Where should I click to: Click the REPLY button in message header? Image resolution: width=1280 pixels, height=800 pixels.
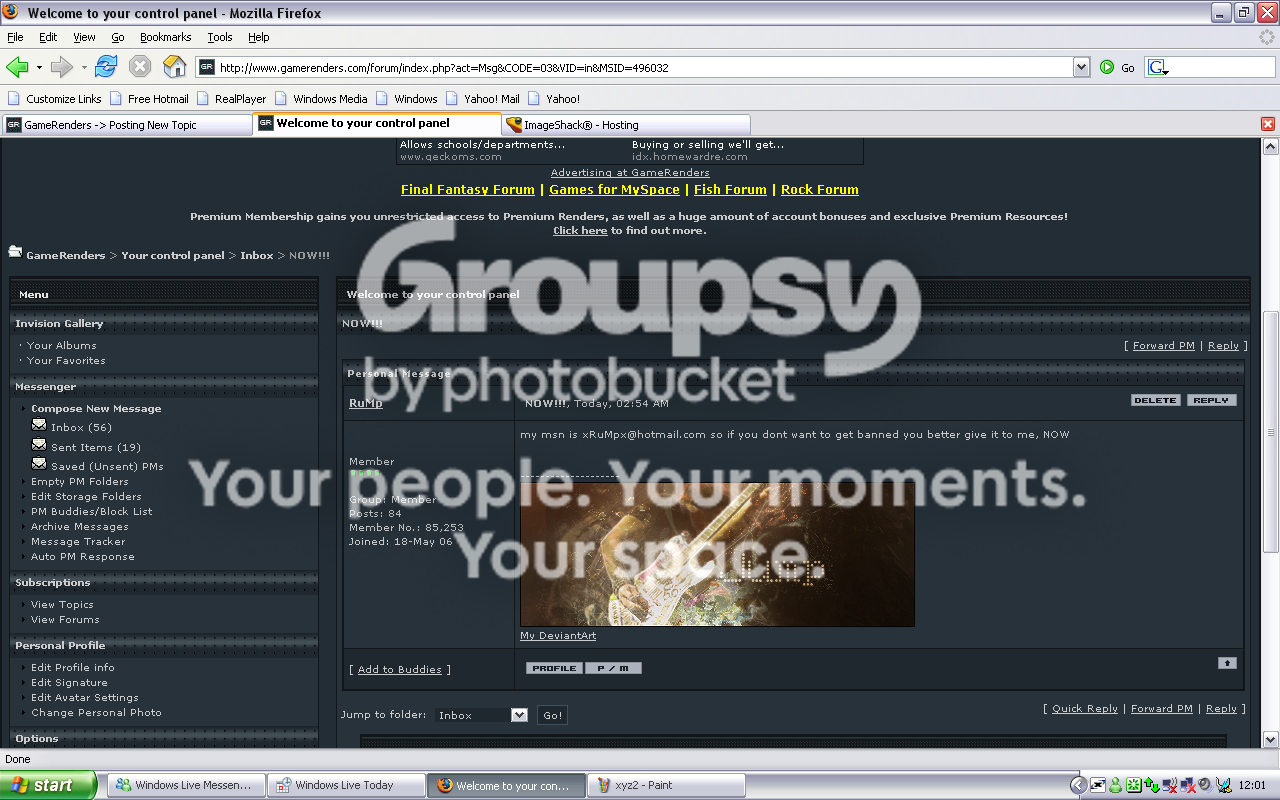pos(1212,400)
